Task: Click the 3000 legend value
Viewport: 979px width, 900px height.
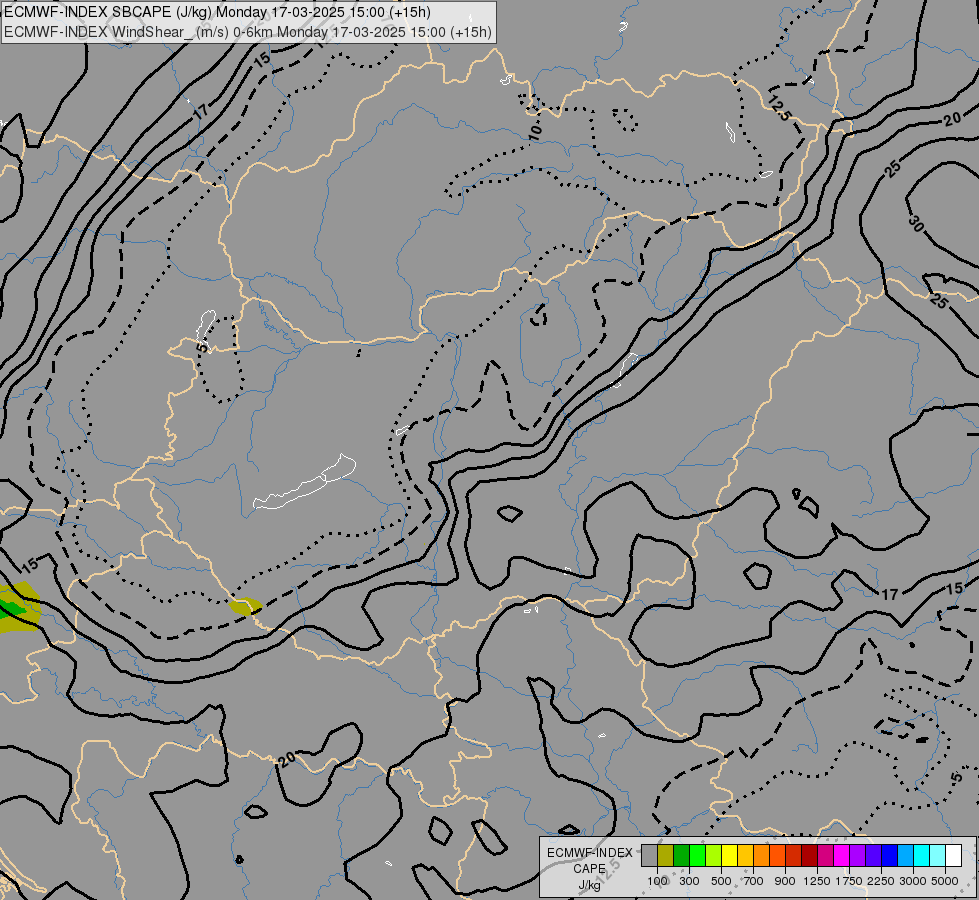Action: click(x=913, y=881)
